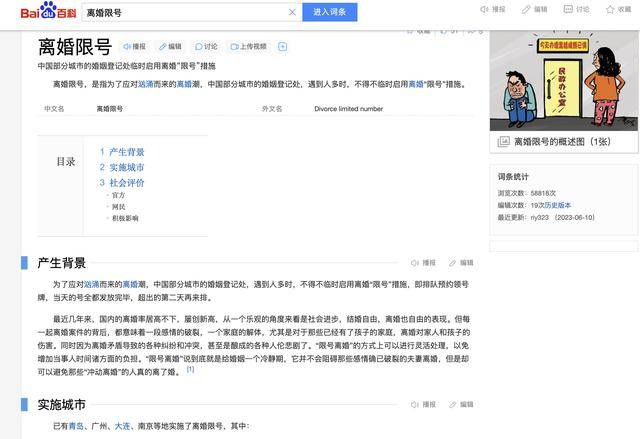Play 播报 audio beside the 离婚限号 title

click(134, 47)
